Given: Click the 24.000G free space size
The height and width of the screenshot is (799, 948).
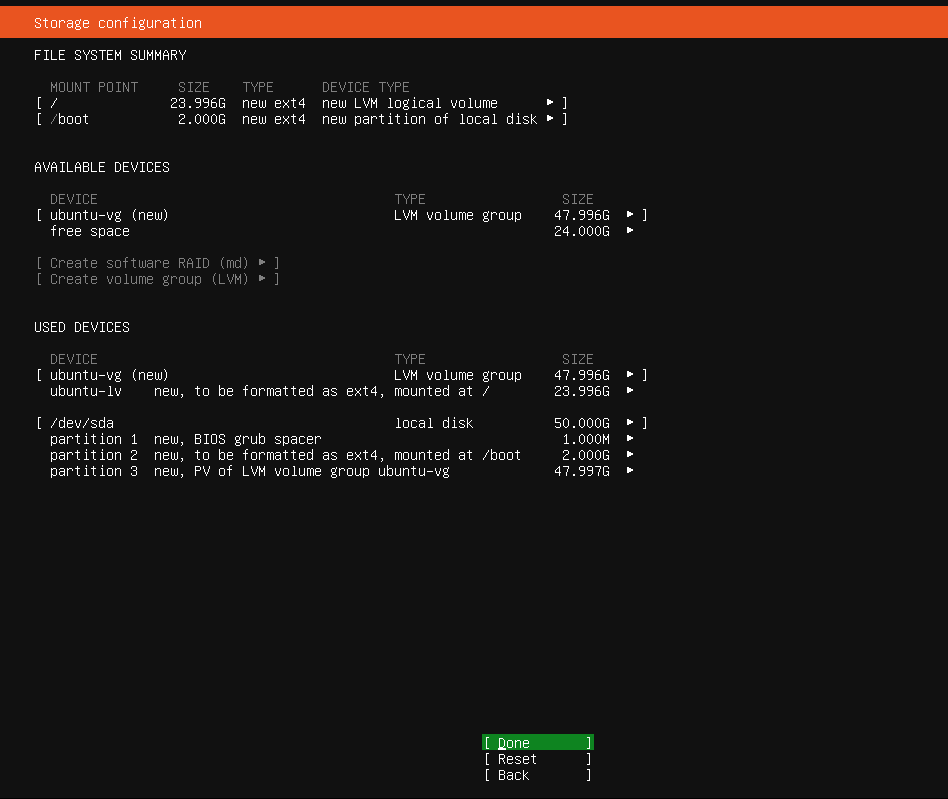Looking at the screenshot, I should click(x=582, y=231).
